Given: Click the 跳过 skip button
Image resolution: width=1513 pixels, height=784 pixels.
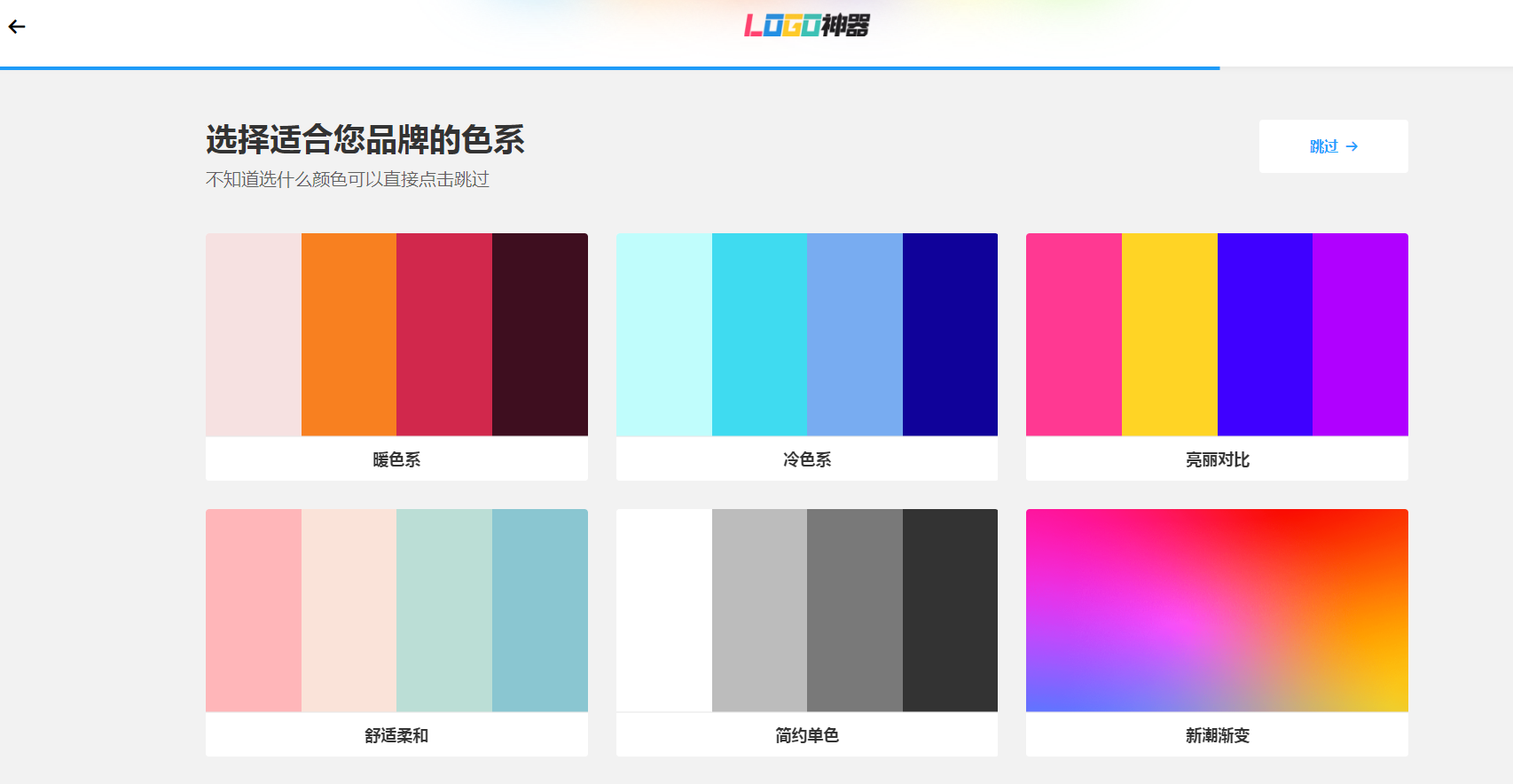Looking at the screenshot, I should [x=1333, y=146].
